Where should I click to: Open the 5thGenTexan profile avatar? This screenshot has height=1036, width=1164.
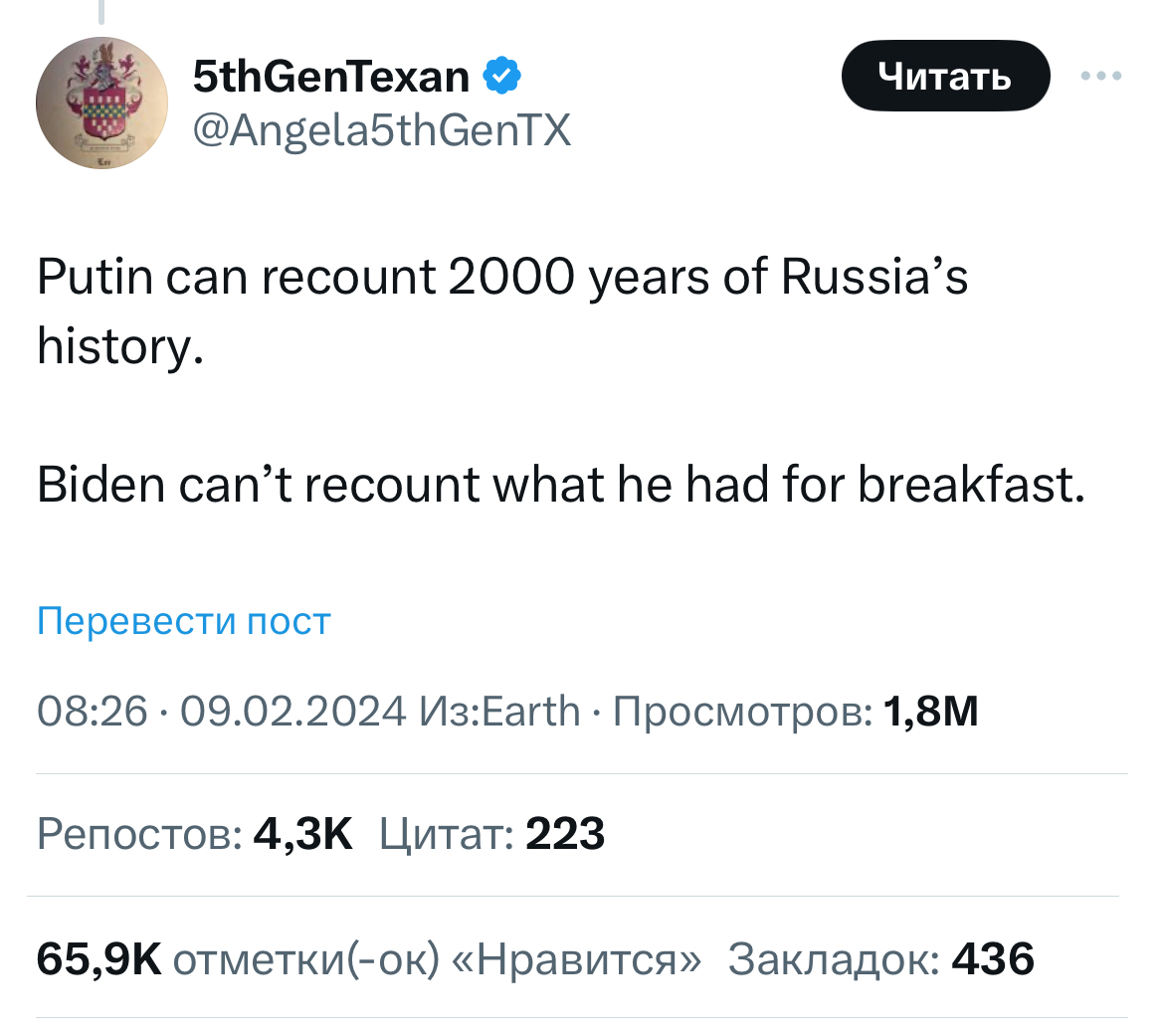100,104
